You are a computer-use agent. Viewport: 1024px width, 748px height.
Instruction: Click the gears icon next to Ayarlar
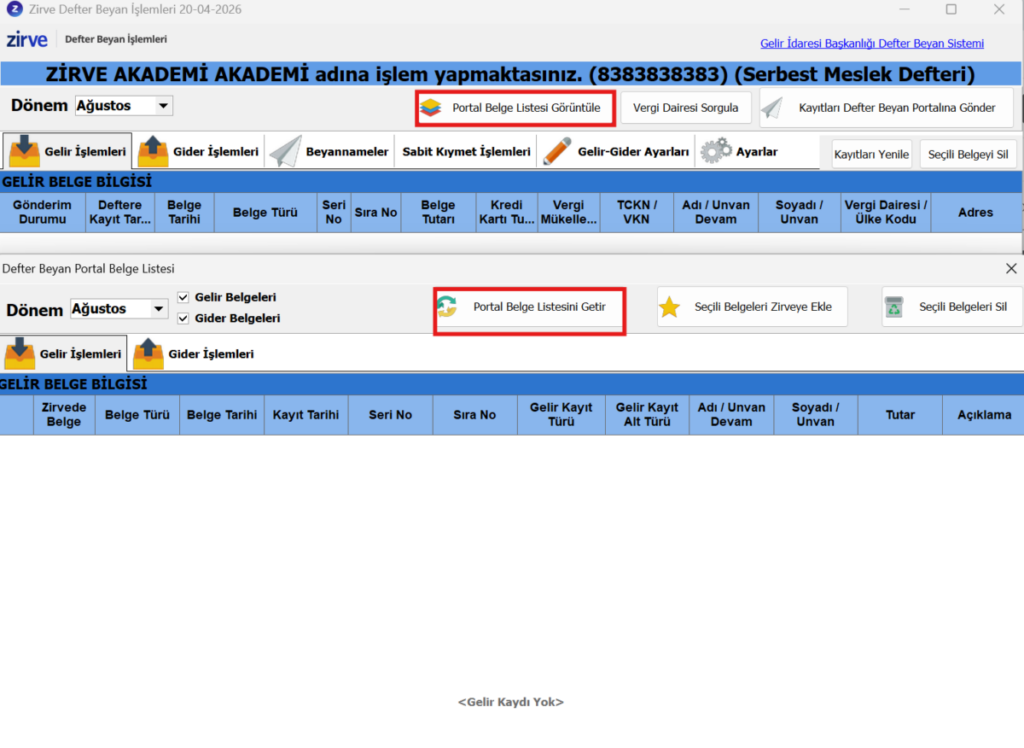click(716, 150)
